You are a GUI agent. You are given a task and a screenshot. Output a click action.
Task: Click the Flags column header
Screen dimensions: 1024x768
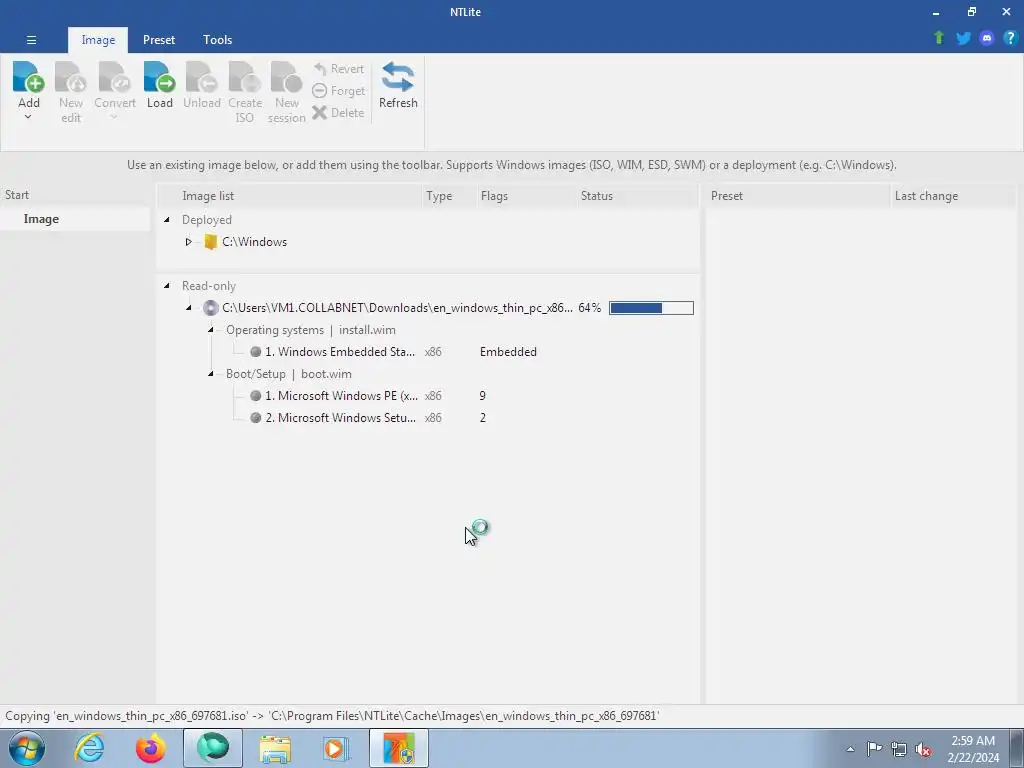(x=526, y=196)
